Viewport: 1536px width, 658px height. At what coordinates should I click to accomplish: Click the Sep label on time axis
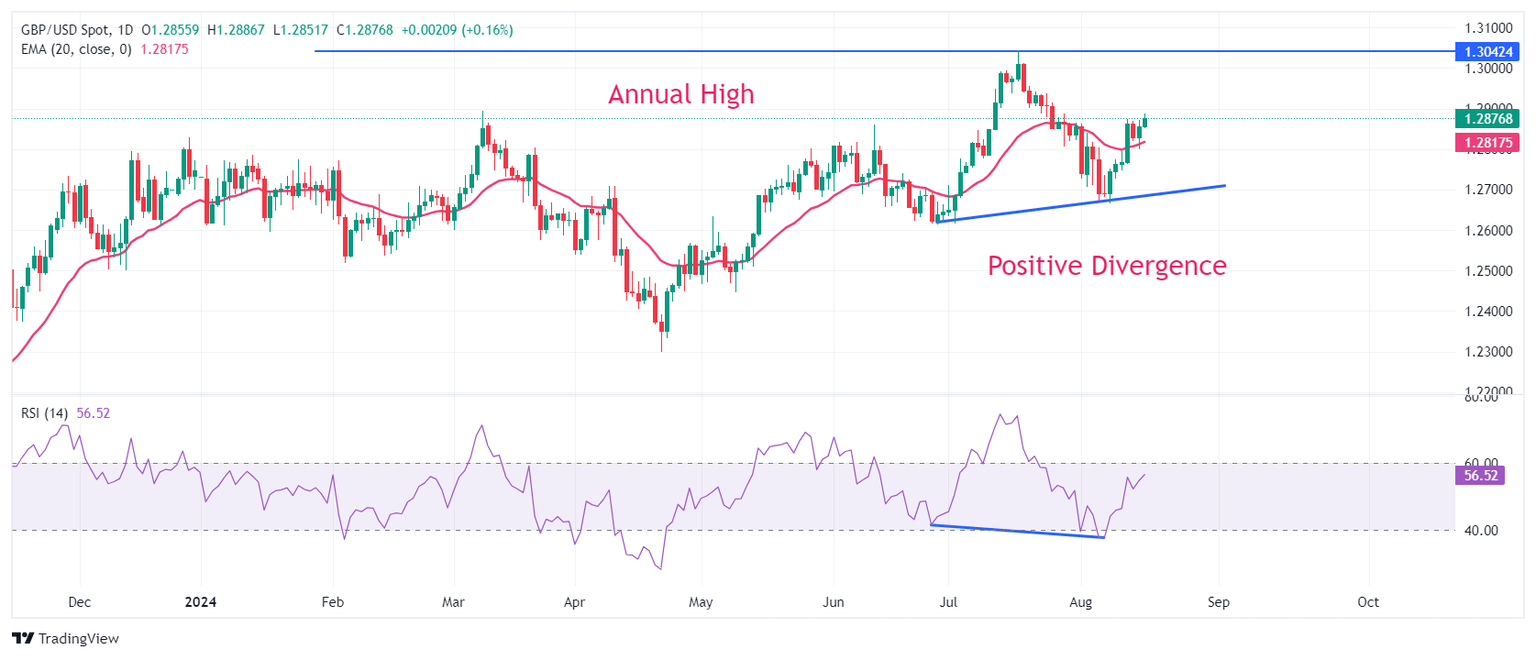coord(1218,603)
